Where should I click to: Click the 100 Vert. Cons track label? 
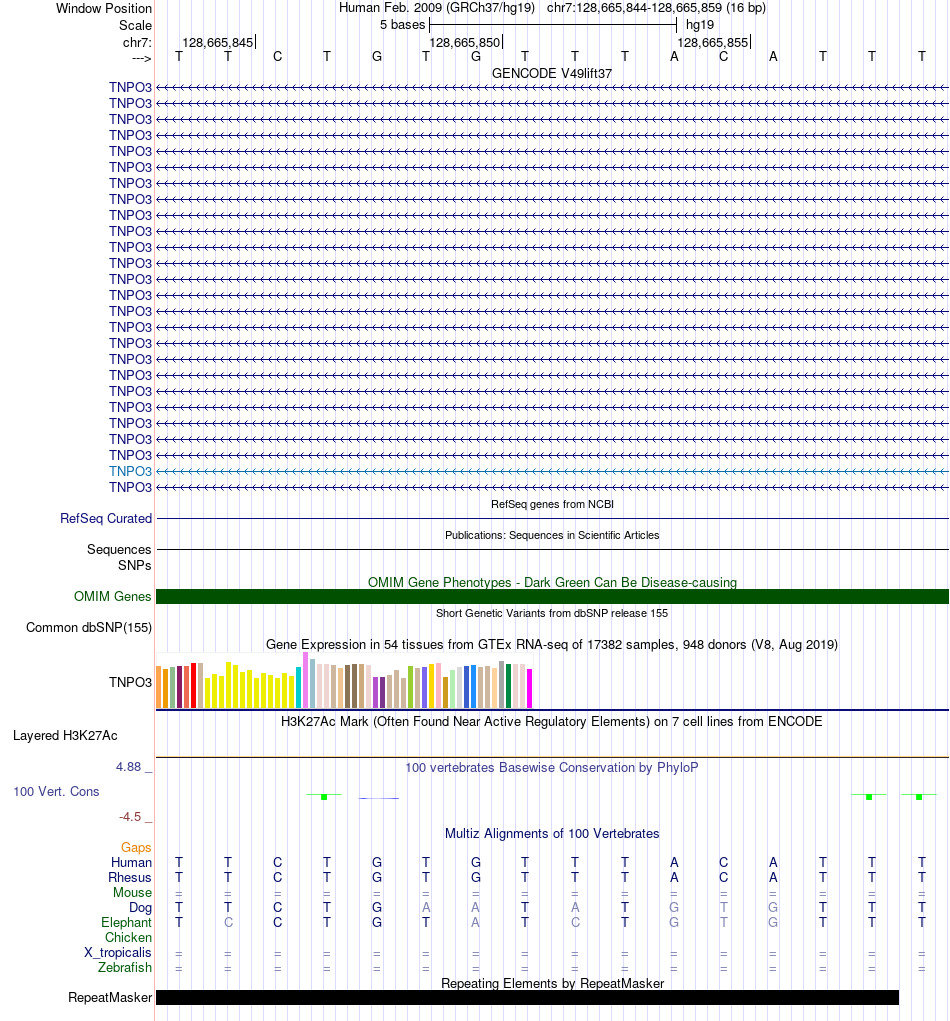coord(56,792)
